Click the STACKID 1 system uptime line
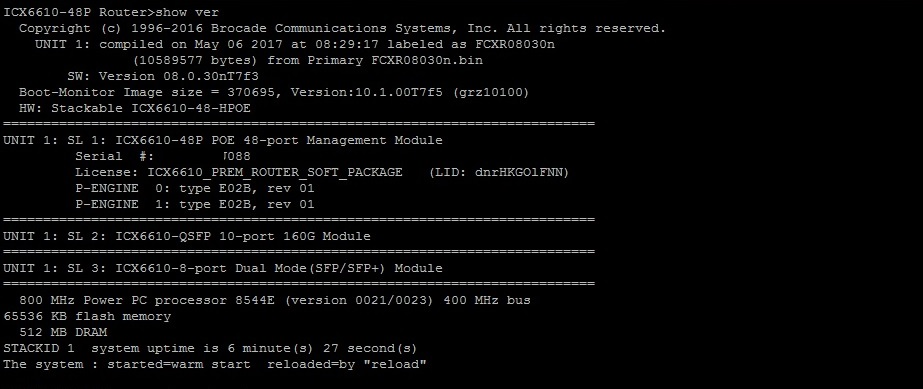This screenshot has width=923, height=389. pos(210,348)
